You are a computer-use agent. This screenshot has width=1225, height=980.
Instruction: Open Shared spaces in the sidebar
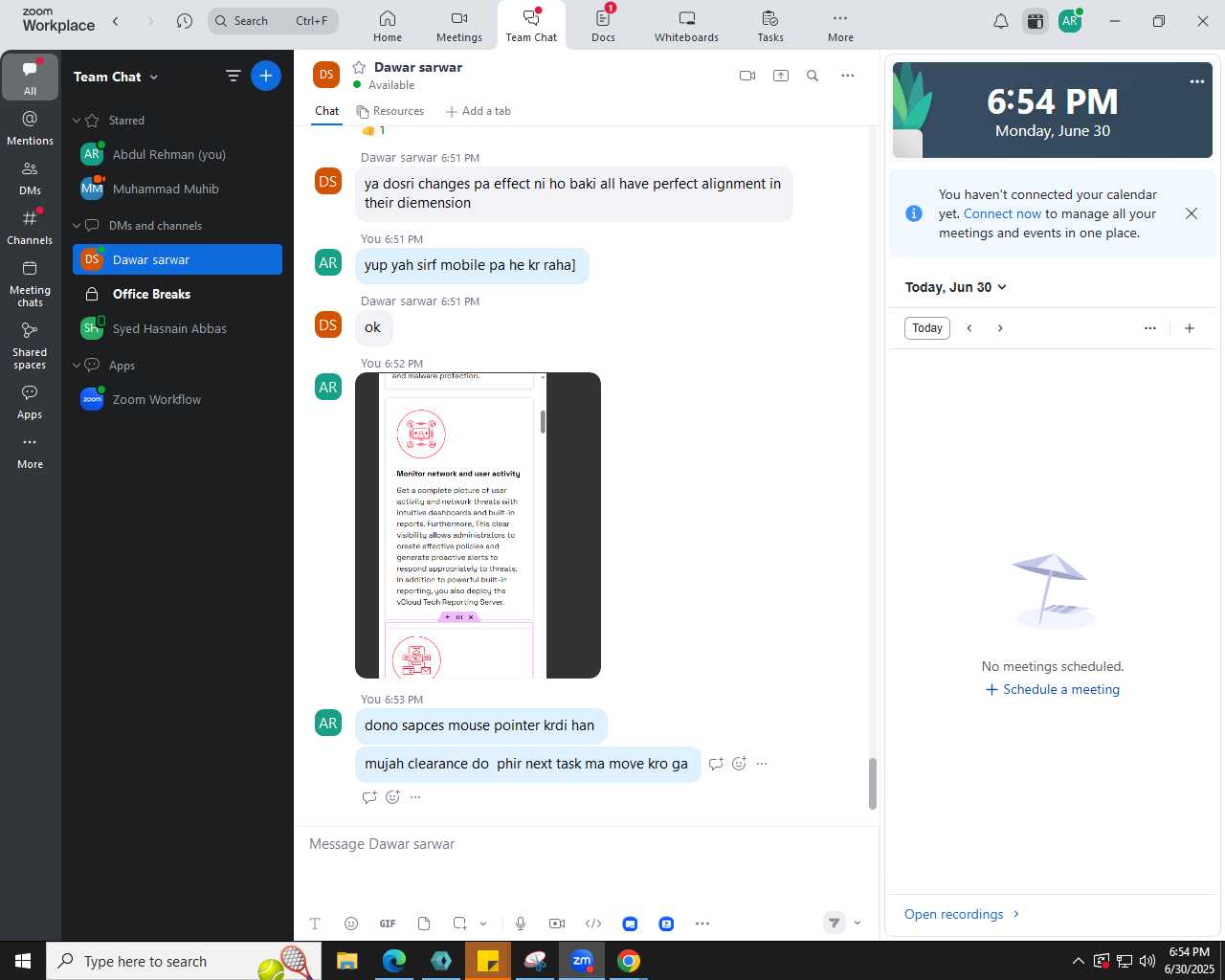pyautogui.click(x=30, y=345)
